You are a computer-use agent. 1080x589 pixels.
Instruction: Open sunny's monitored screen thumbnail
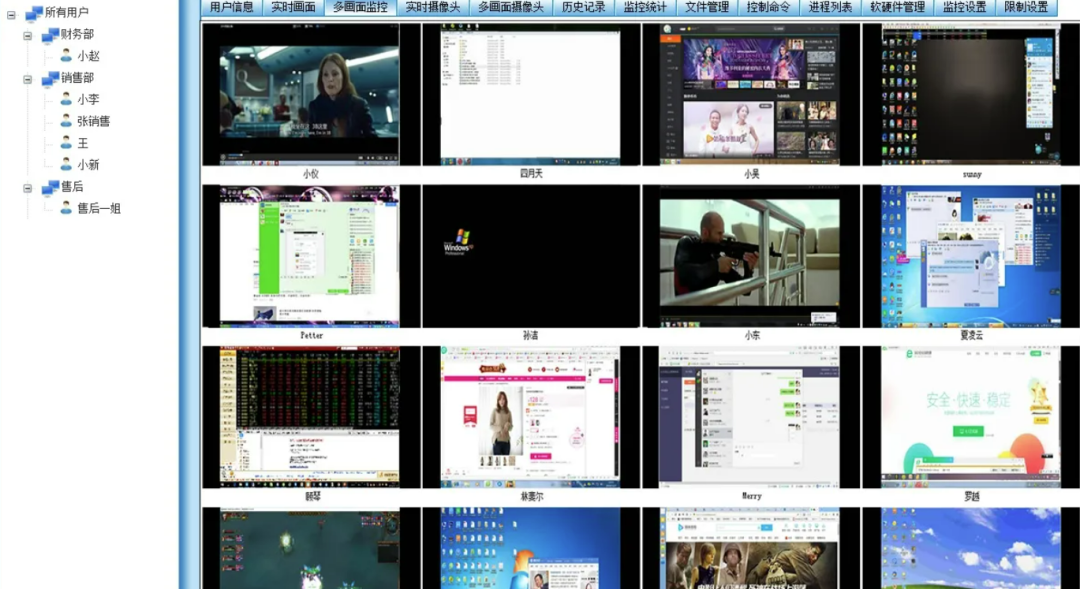click(x=971, y=94)
